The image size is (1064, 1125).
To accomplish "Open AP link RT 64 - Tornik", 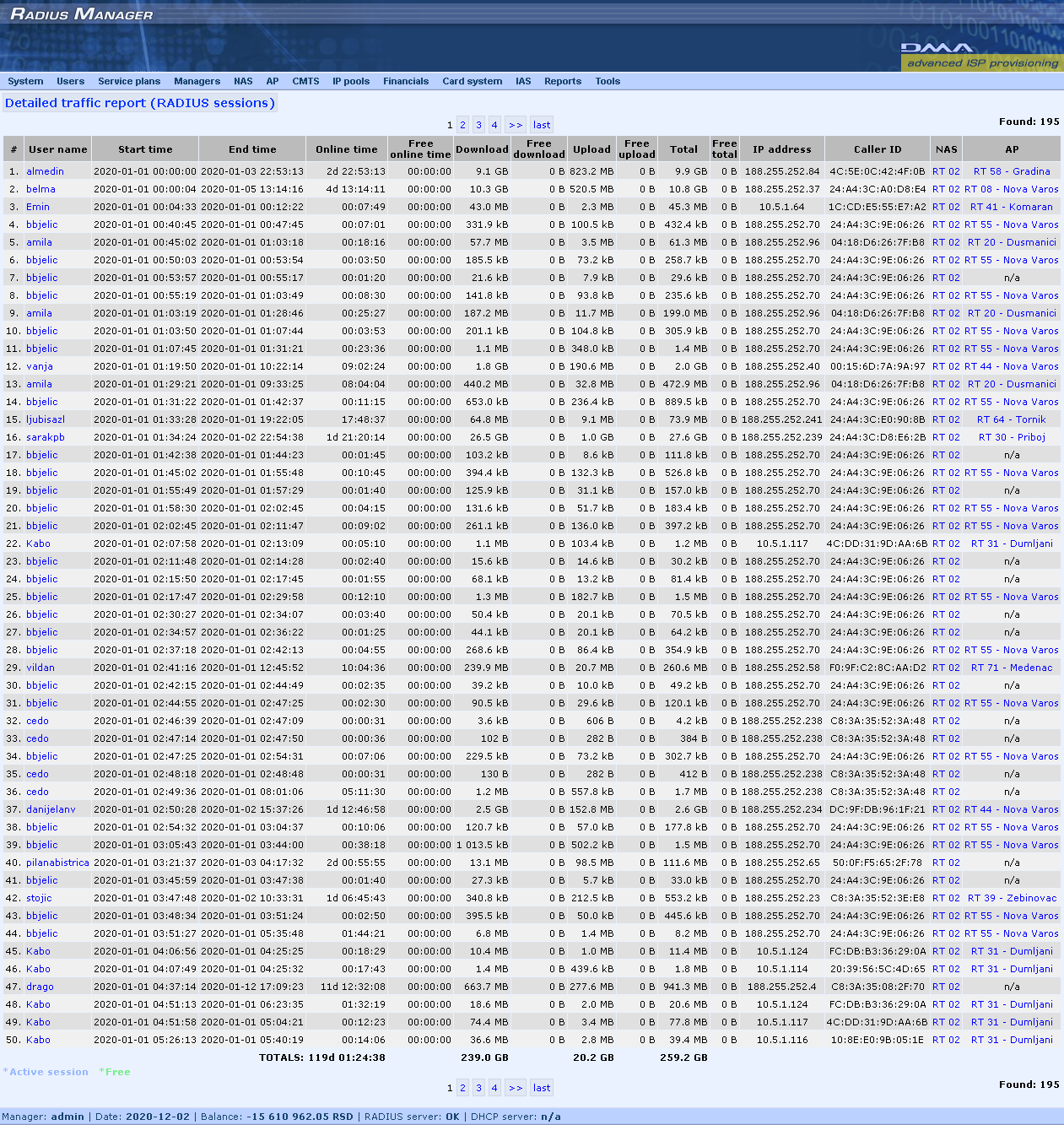I will coord(1012,419).
